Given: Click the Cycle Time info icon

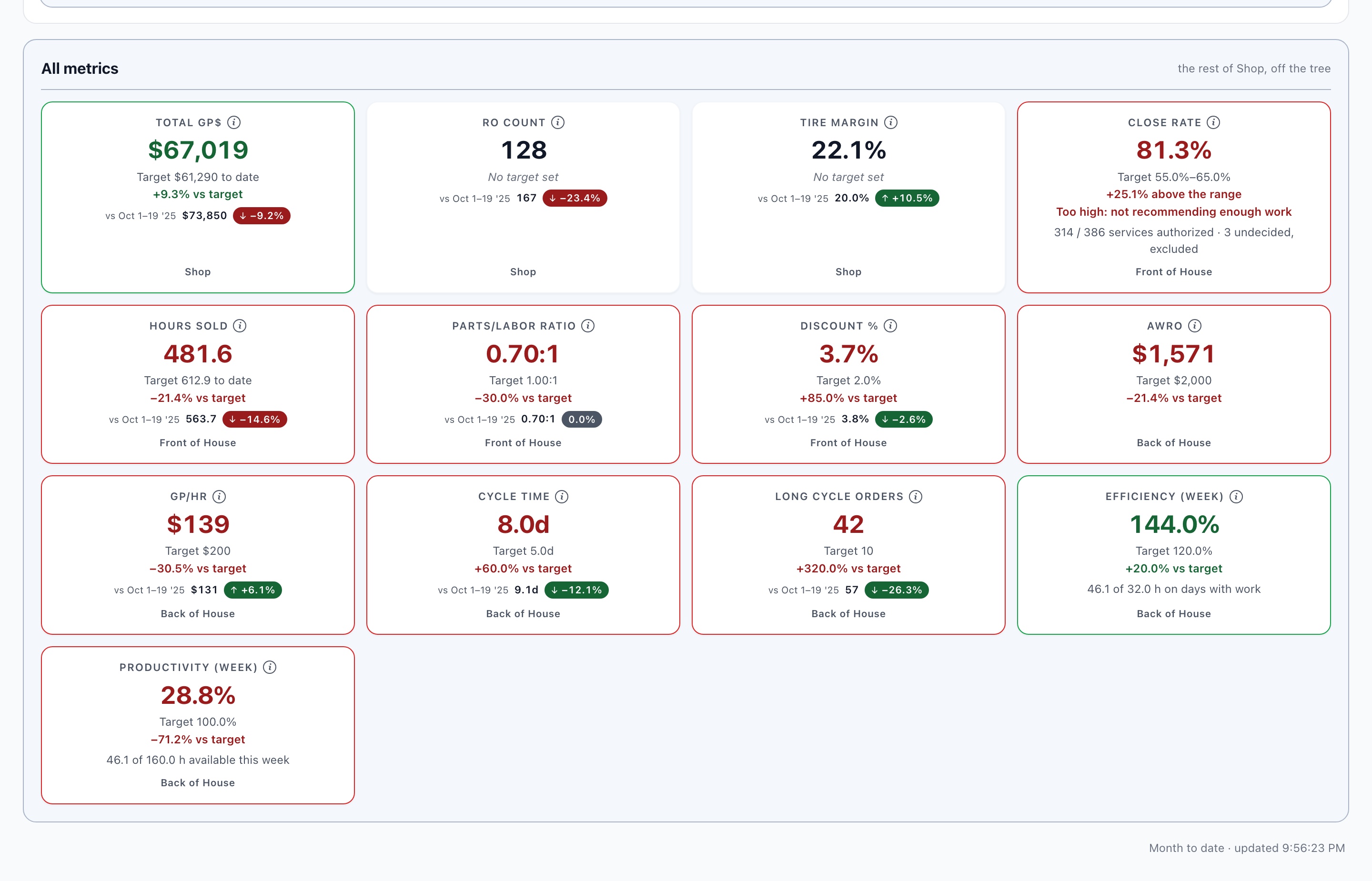Looking at the screenshot, I should coord(562,497).
